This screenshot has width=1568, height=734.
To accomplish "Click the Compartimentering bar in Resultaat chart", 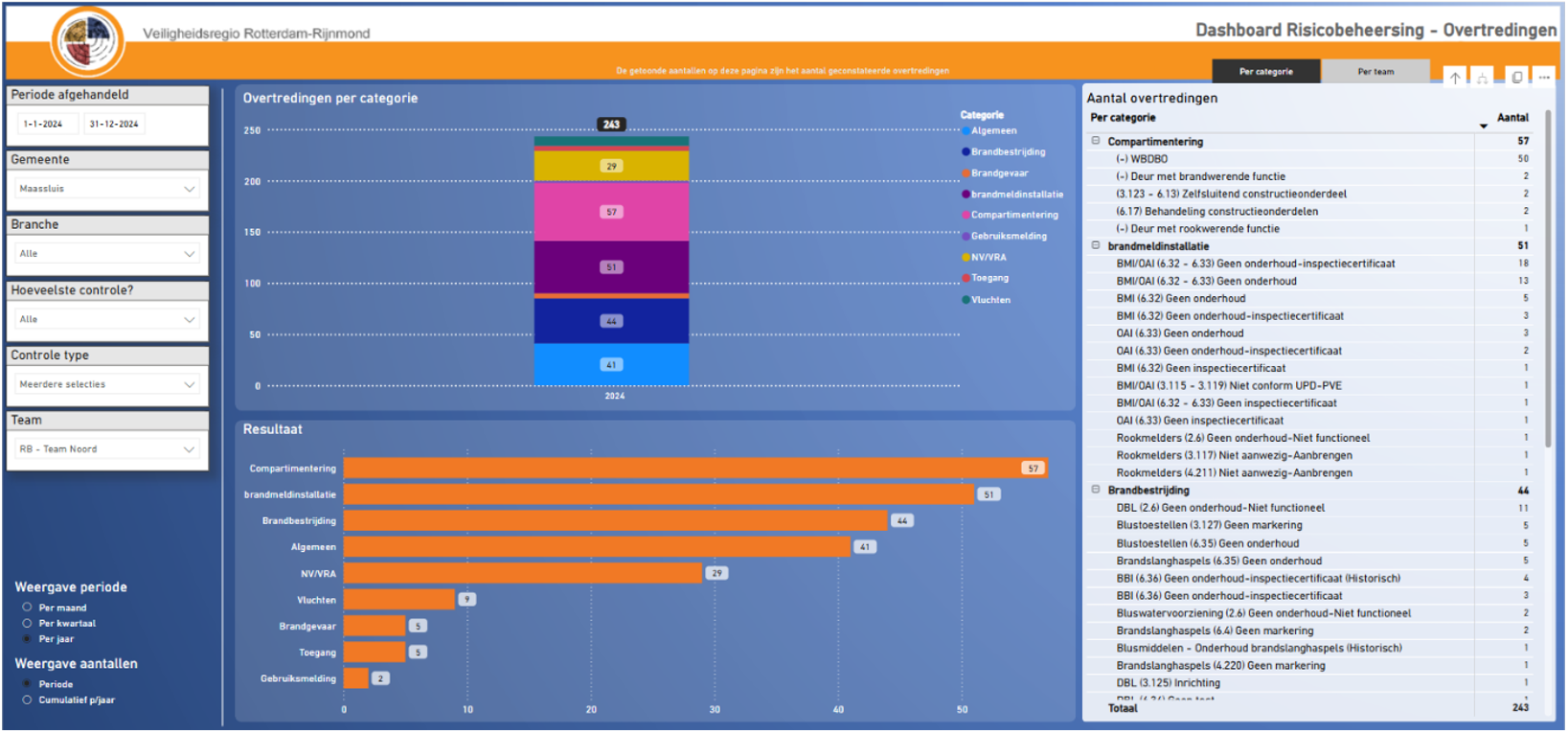I will pos(680,469).
